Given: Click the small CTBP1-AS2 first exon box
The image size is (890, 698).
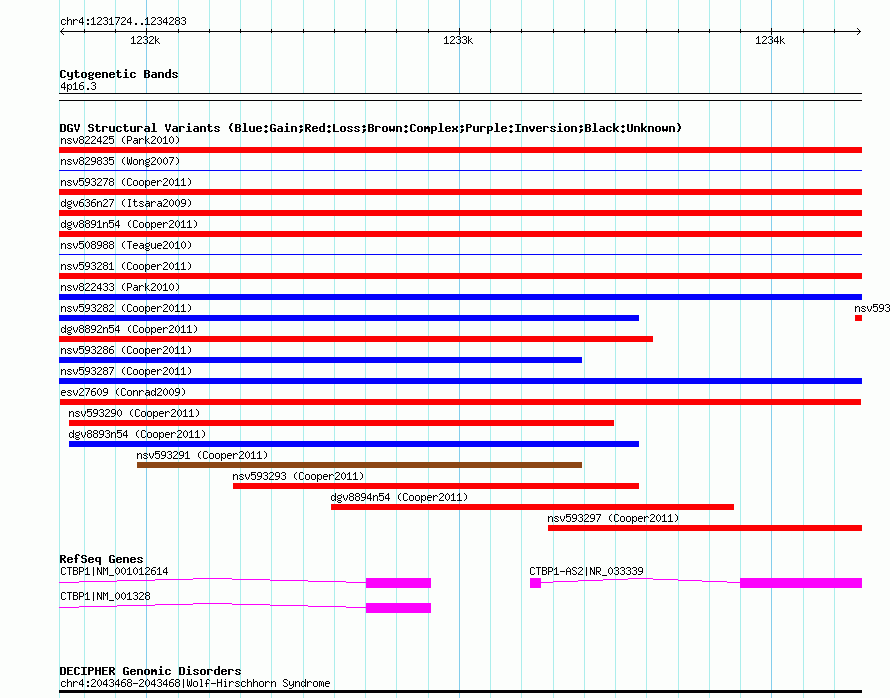Looking at the screenshot, I should (535, 583).
